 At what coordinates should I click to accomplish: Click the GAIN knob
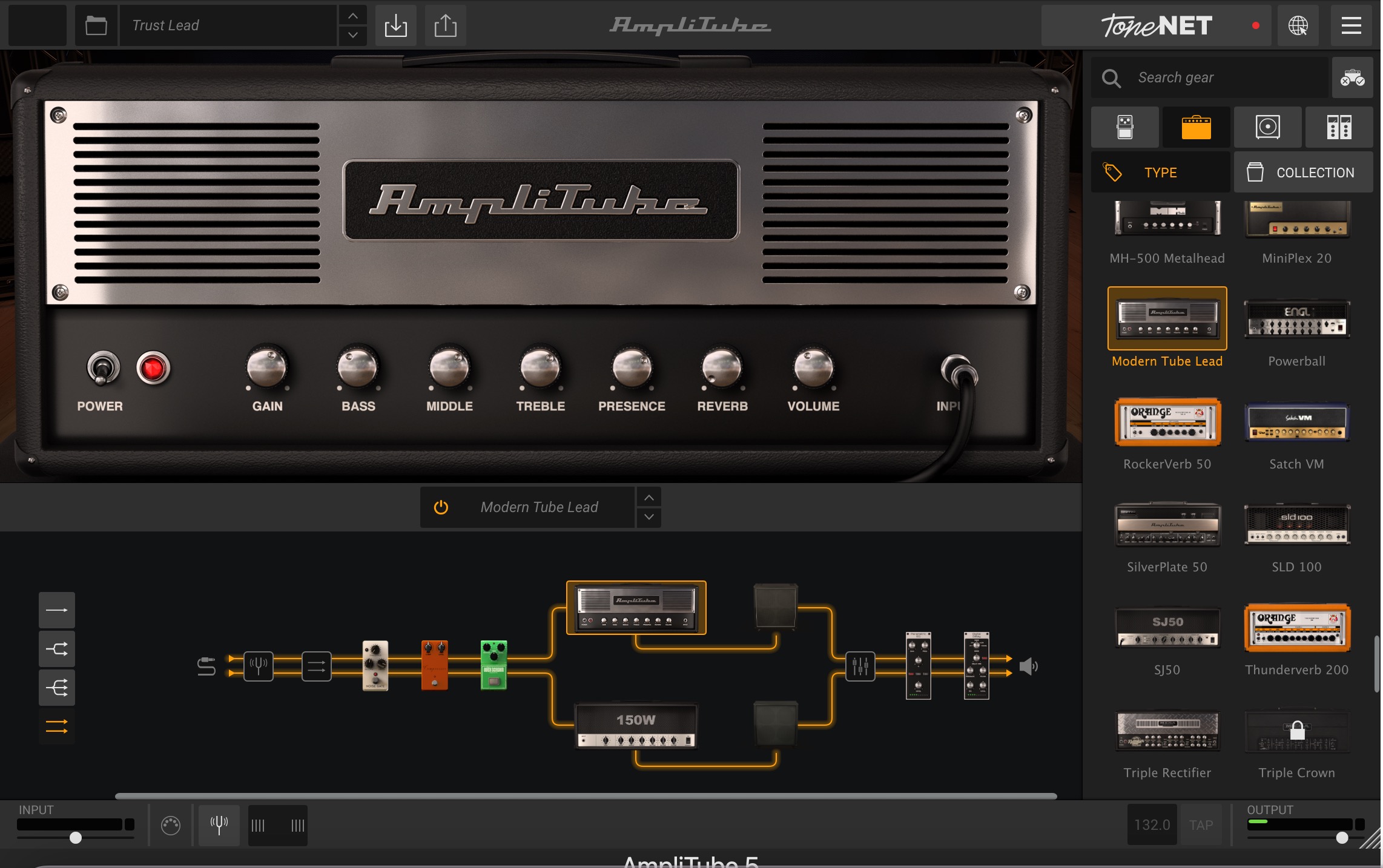[267, 367]
